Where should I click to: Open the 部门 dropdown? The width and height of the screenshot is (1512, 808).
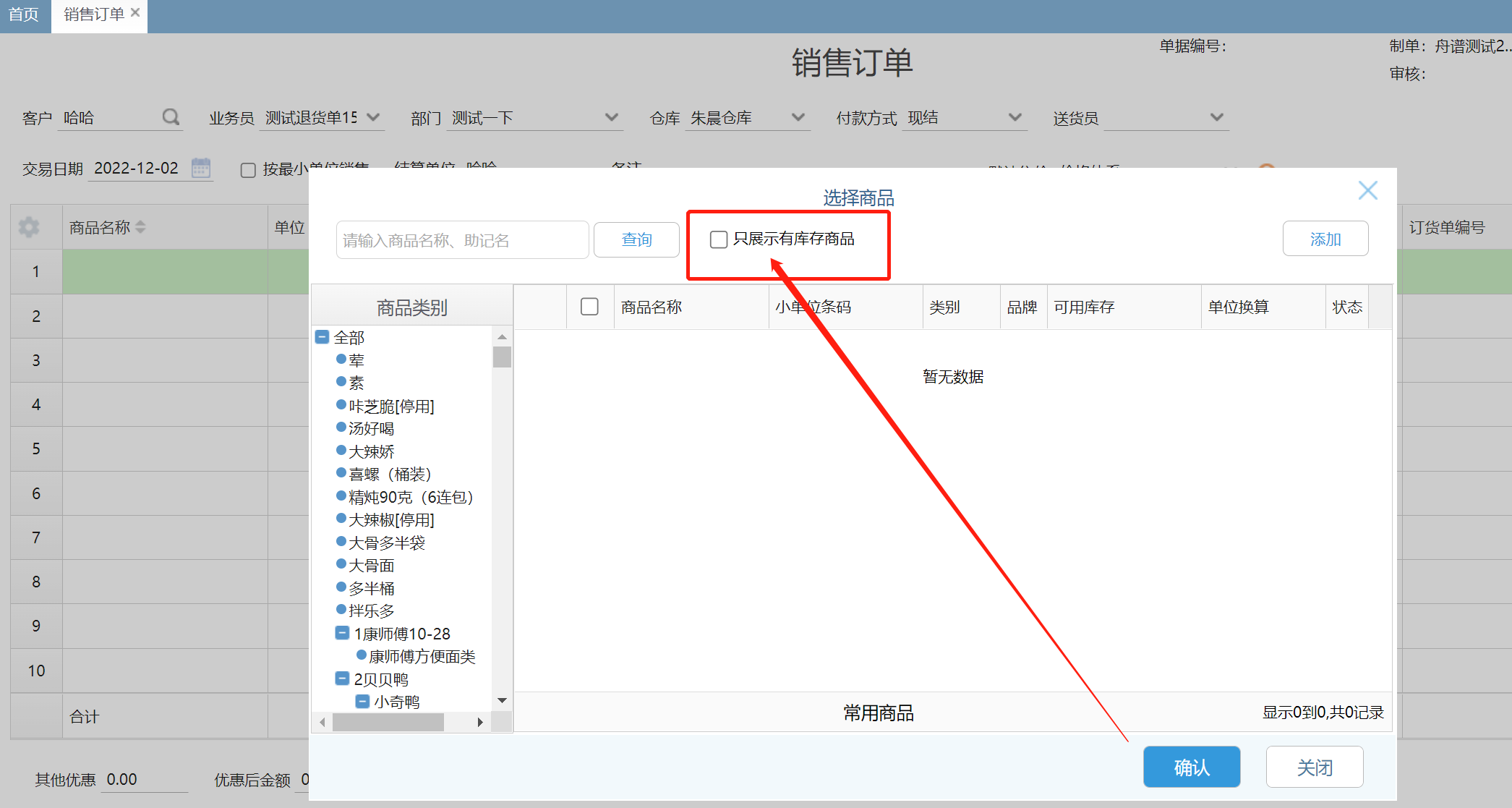(x=612, y=117)
